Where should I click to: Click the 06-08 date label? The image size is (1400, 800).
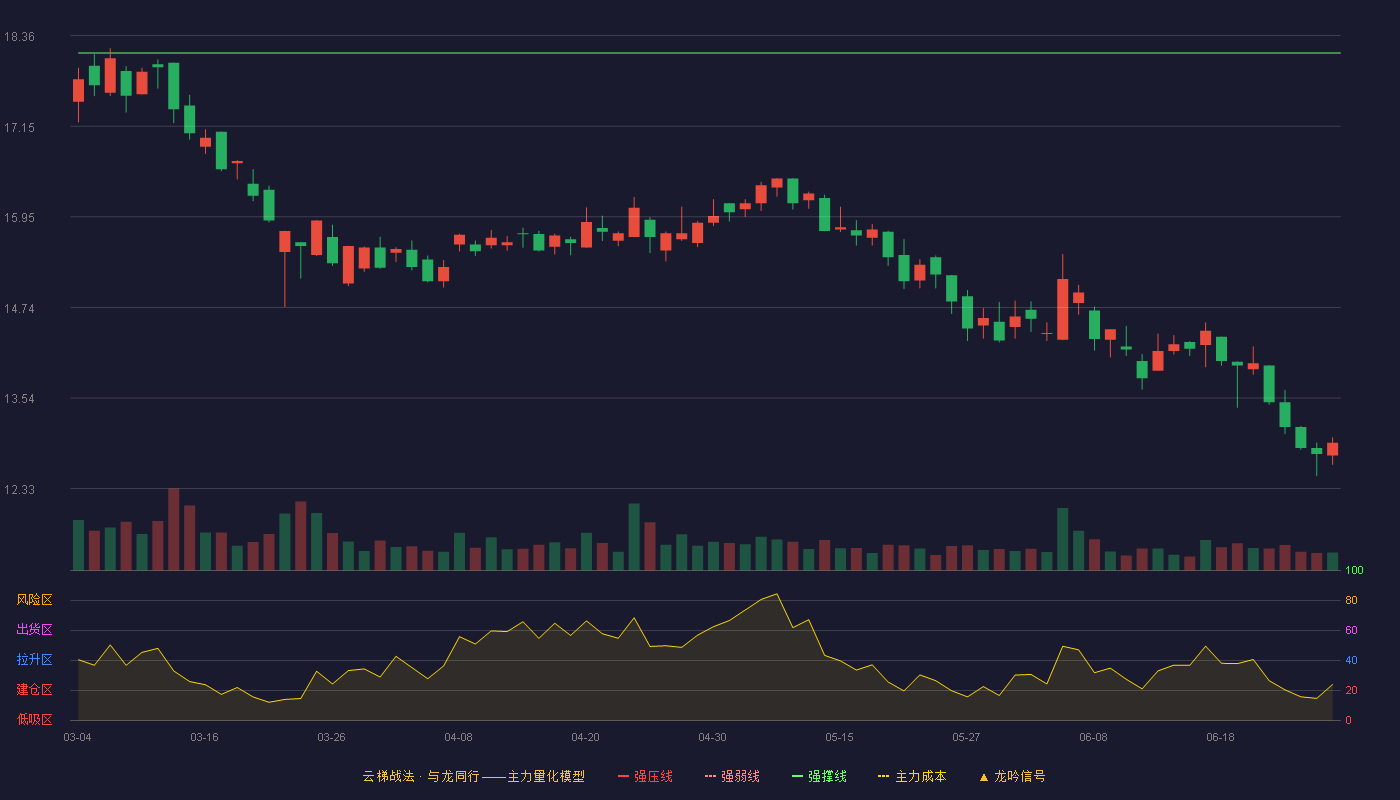(x=1094, y=737)
